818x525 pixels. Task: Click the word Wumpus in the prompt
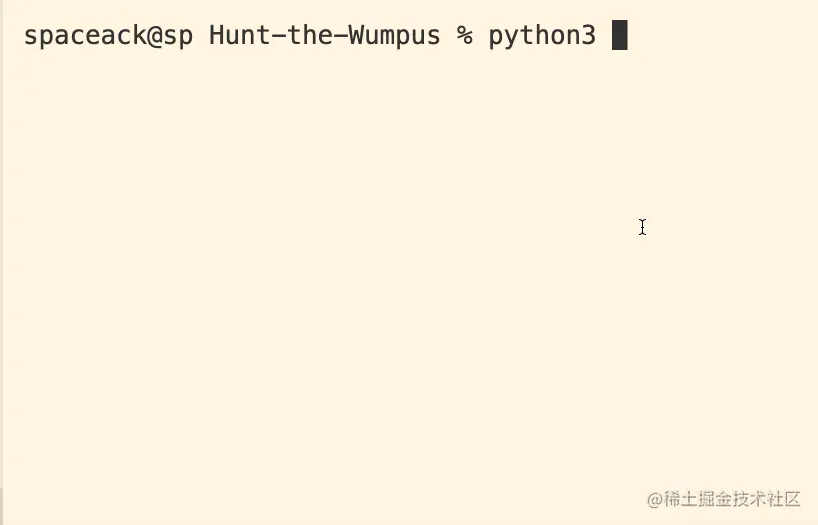coord(394,37)
